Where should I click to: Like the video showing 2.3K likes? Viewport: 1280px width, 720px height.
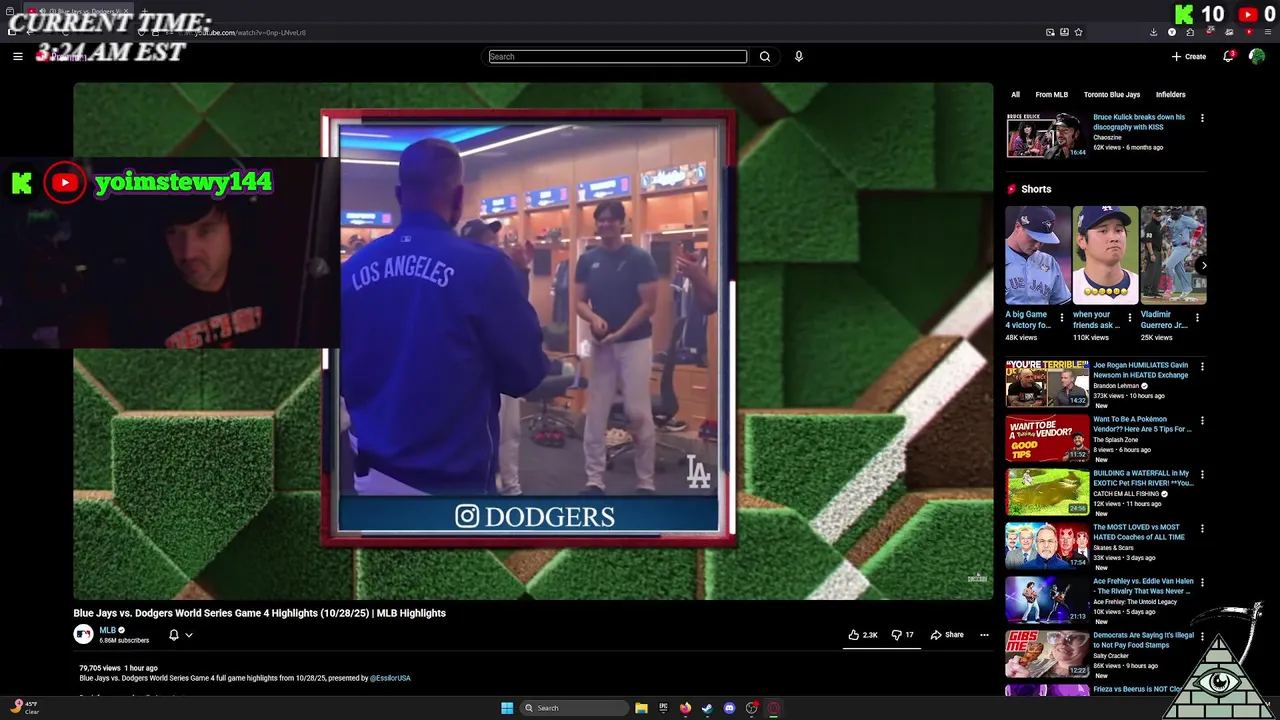[x=863, y=635]
